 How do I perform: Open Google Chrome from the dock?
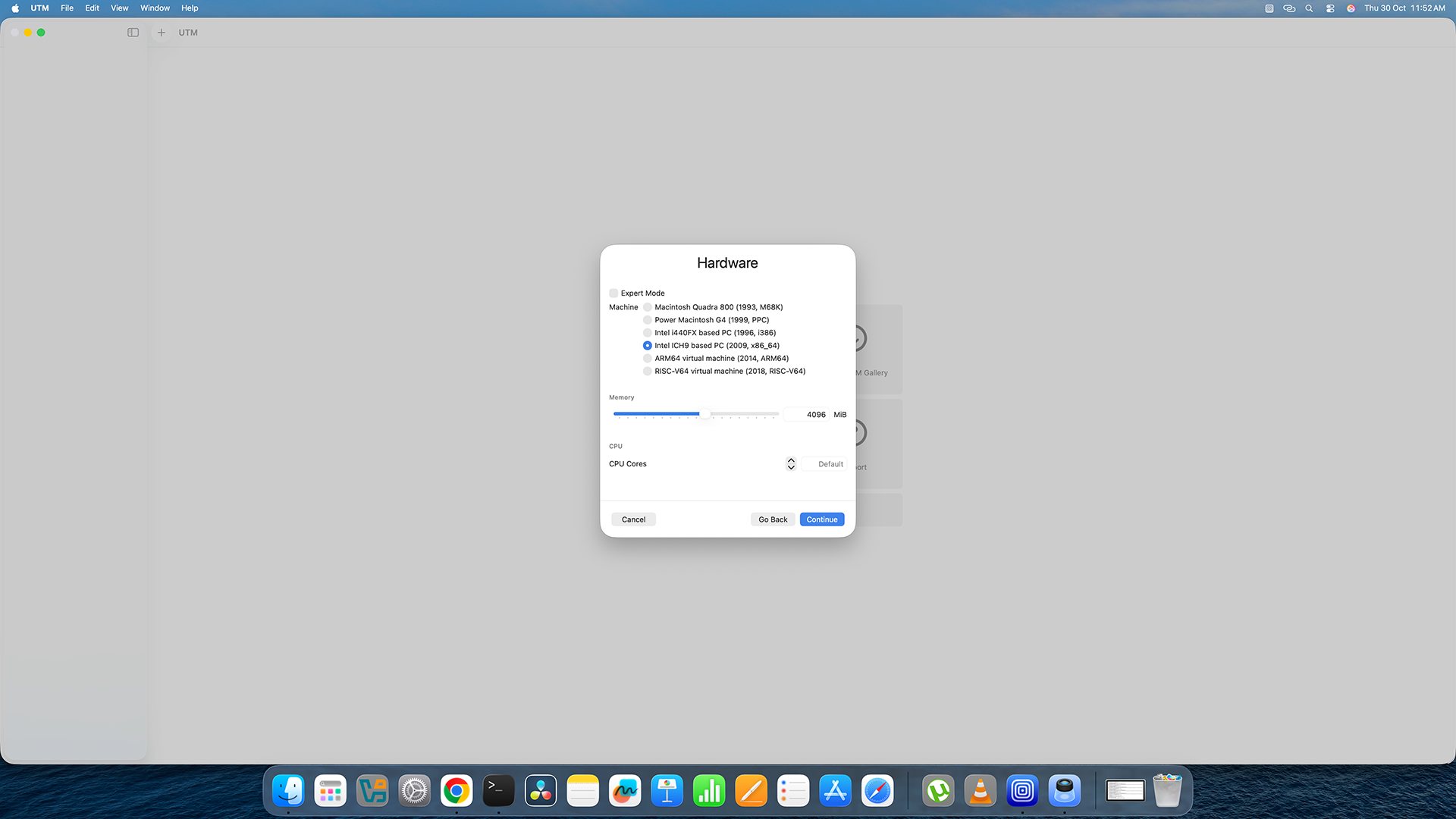457,791
